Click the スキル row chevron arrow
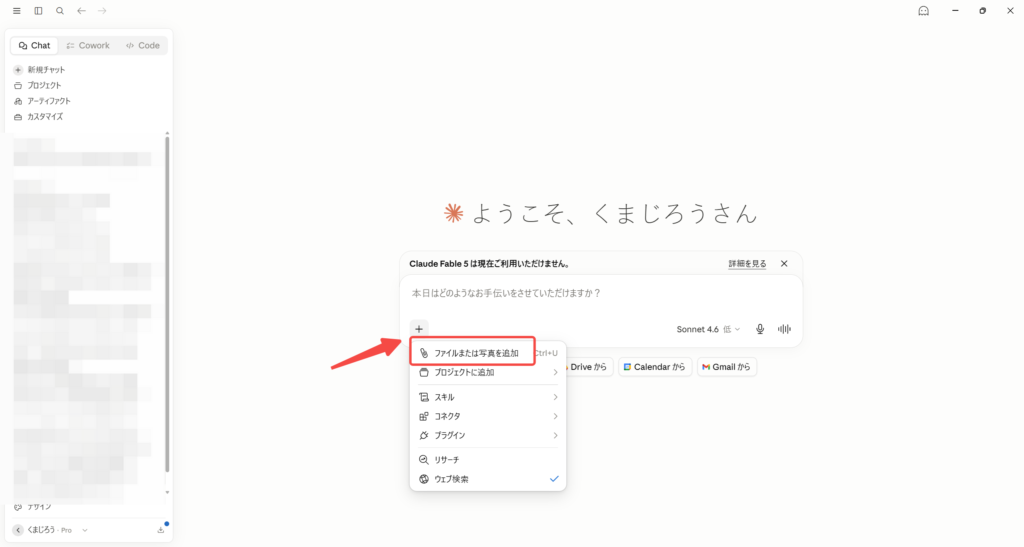The width and height of the screenshot is (1024, 547). point(555,397)
